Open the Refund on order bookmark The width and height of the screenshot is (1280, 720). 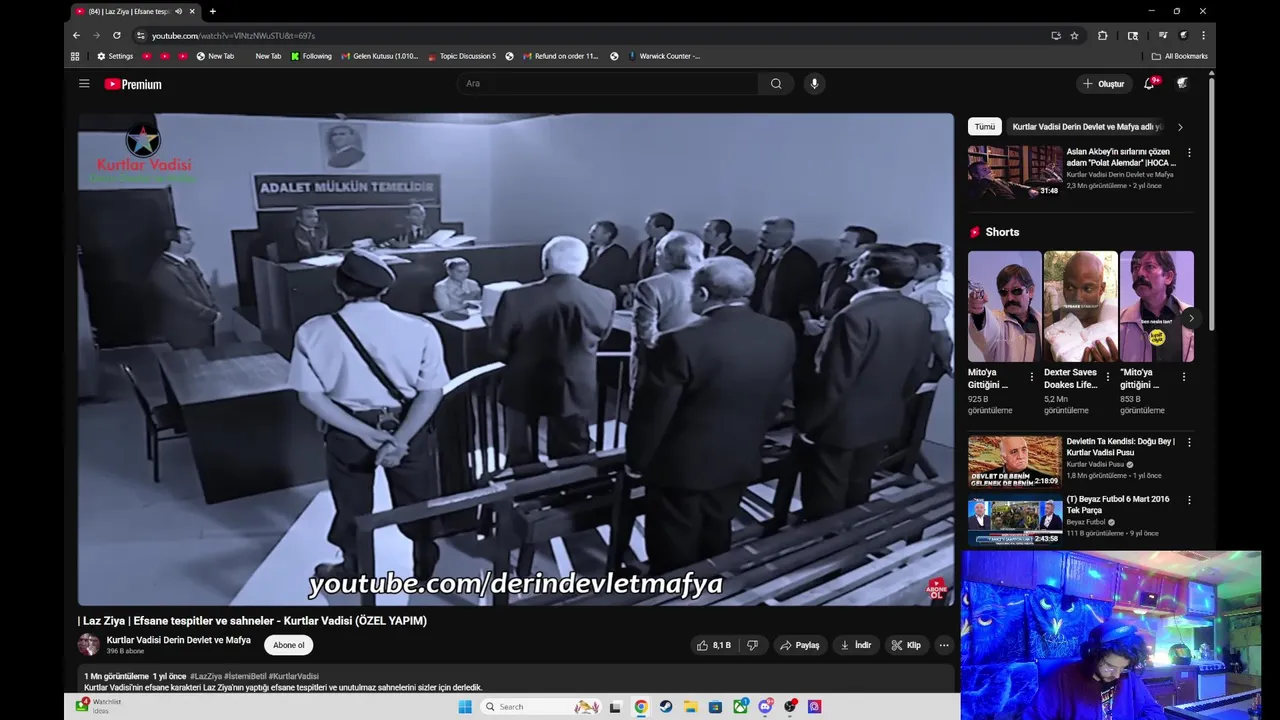click(x=560, y=56)
